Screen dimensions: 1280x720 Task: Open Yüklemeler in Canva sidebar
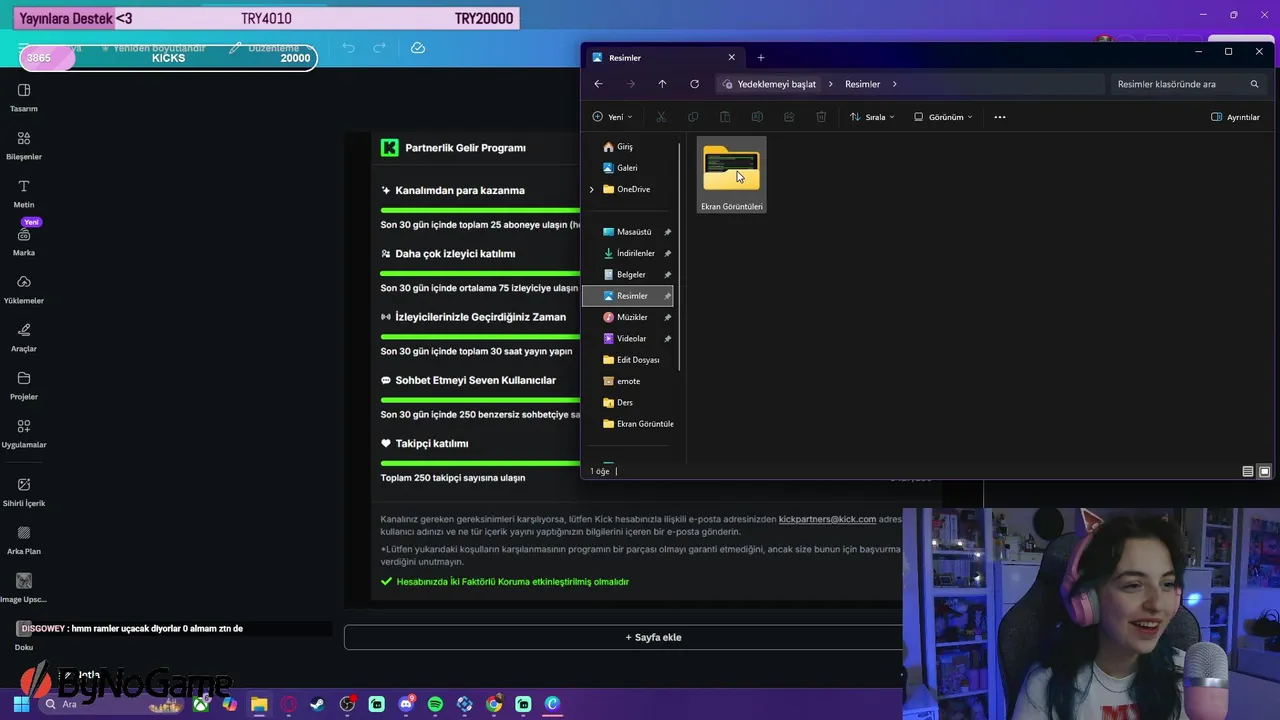(24, 289)
